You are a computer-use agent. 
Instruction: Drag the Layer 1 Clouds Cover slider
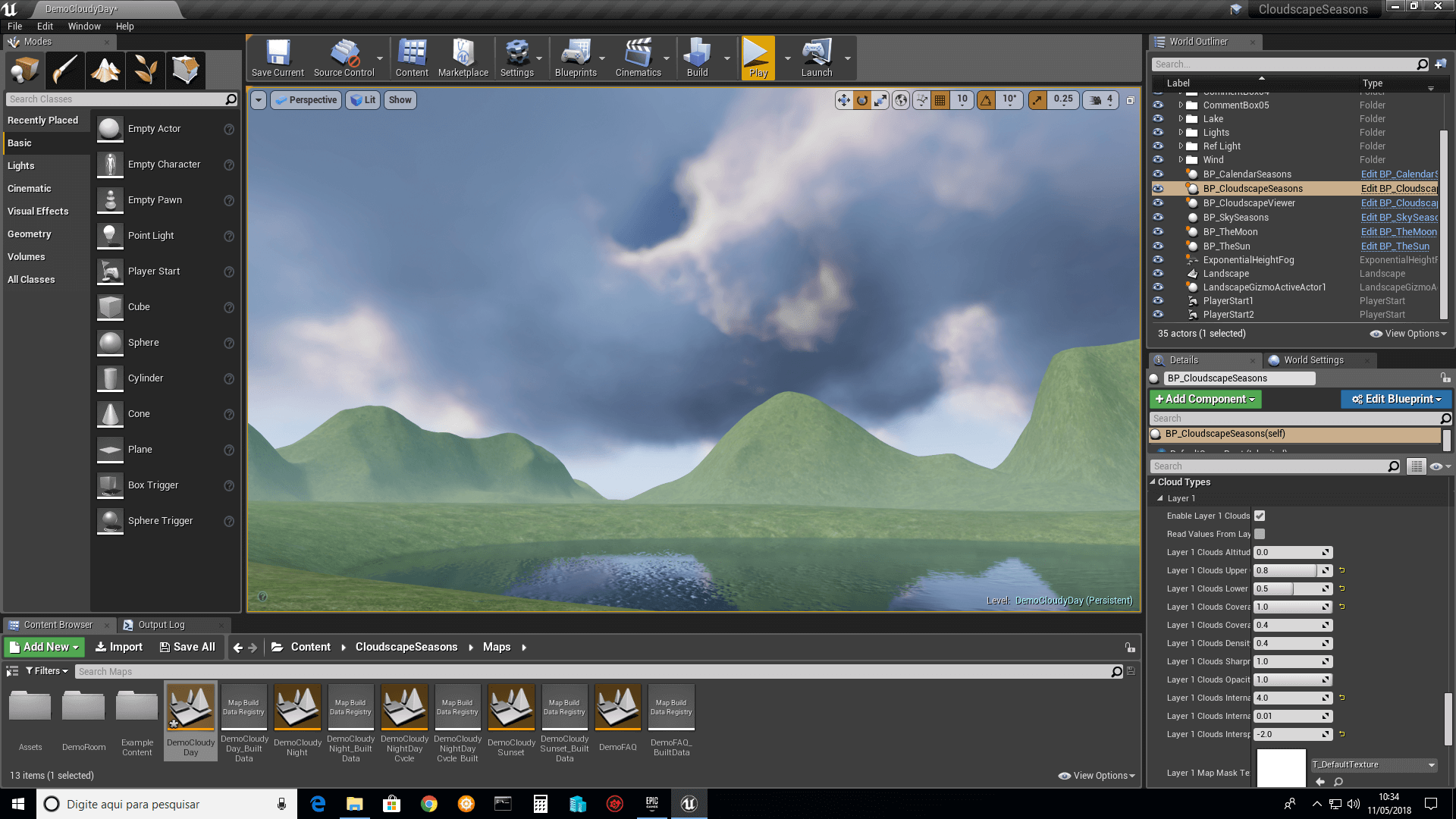[1291, 606]
